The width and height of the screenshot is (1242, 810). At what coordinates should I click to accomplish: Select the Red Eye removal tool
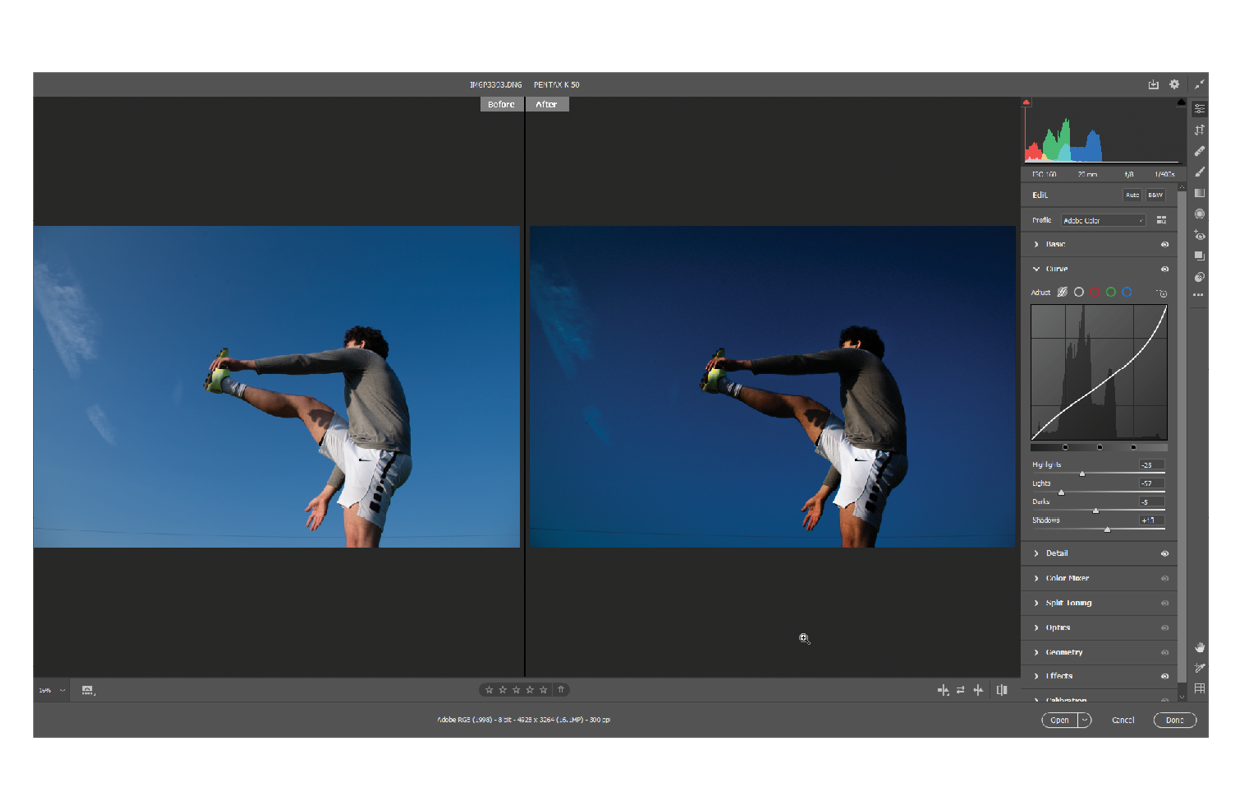(1199, 235)
